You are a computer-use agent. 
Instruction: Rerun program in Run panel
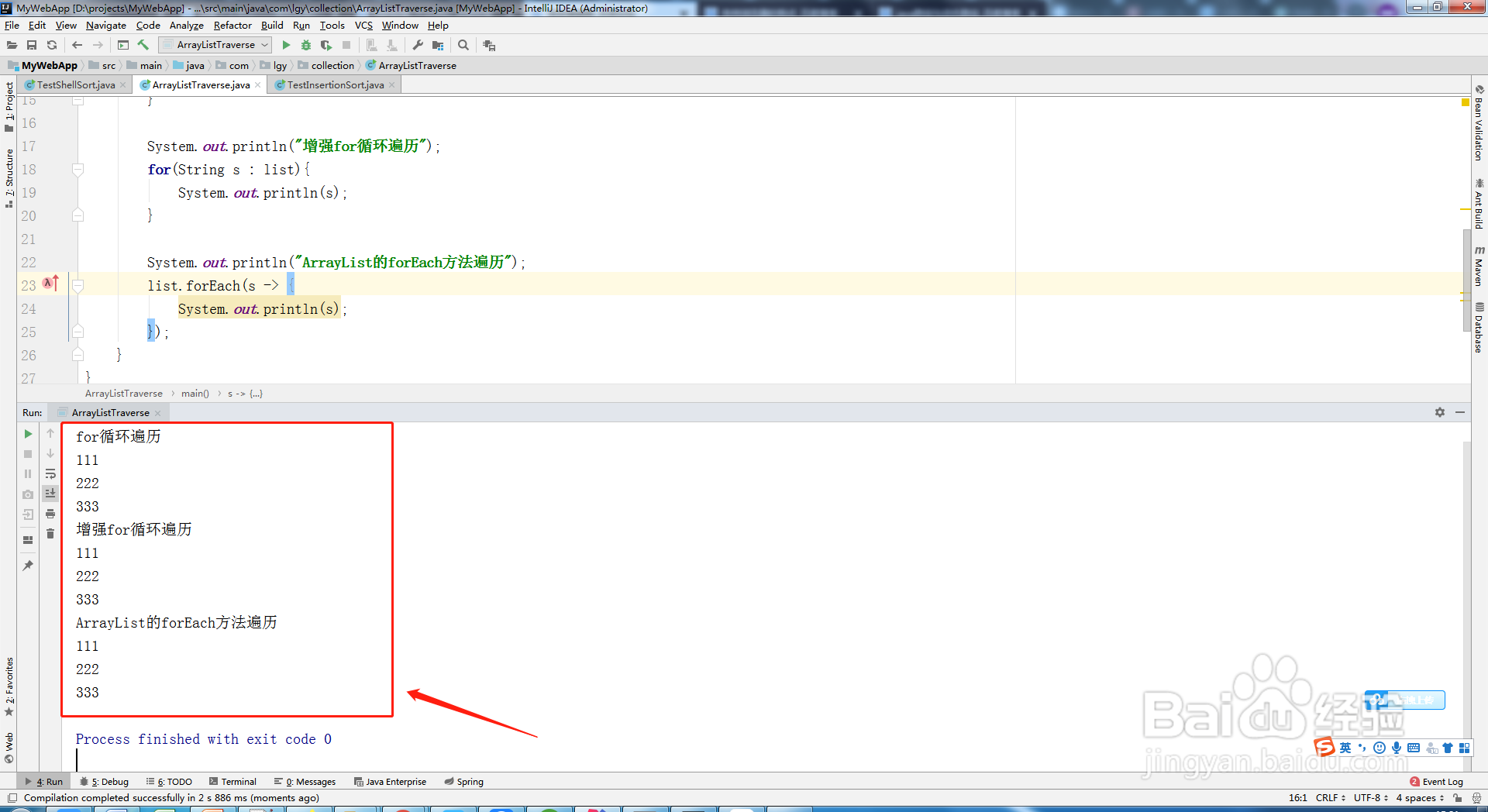[28, 434]
